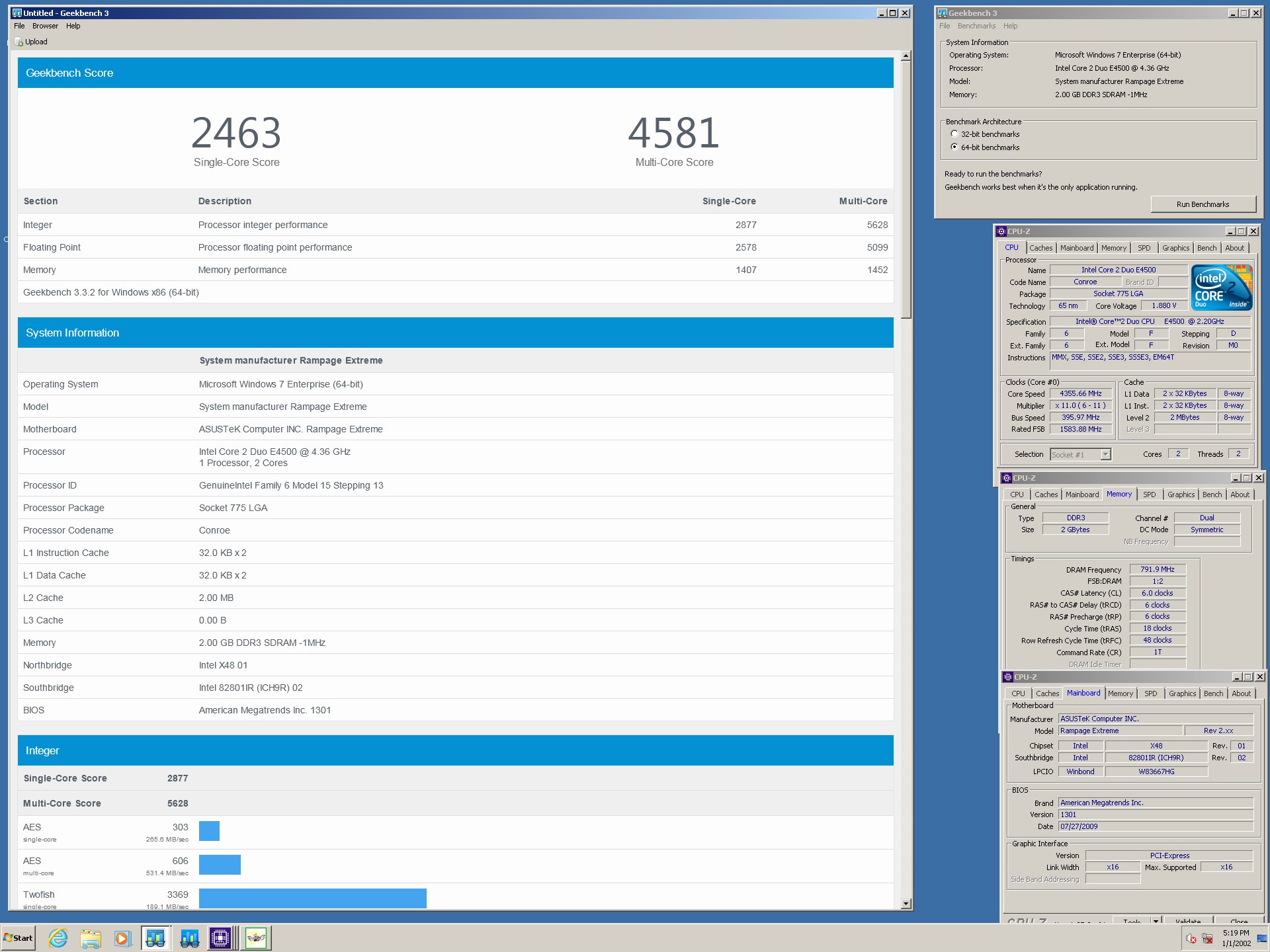Click the results scrollbar down arrow
The width and height of the screenshot is (1270, 952).
tap(906, 904)
